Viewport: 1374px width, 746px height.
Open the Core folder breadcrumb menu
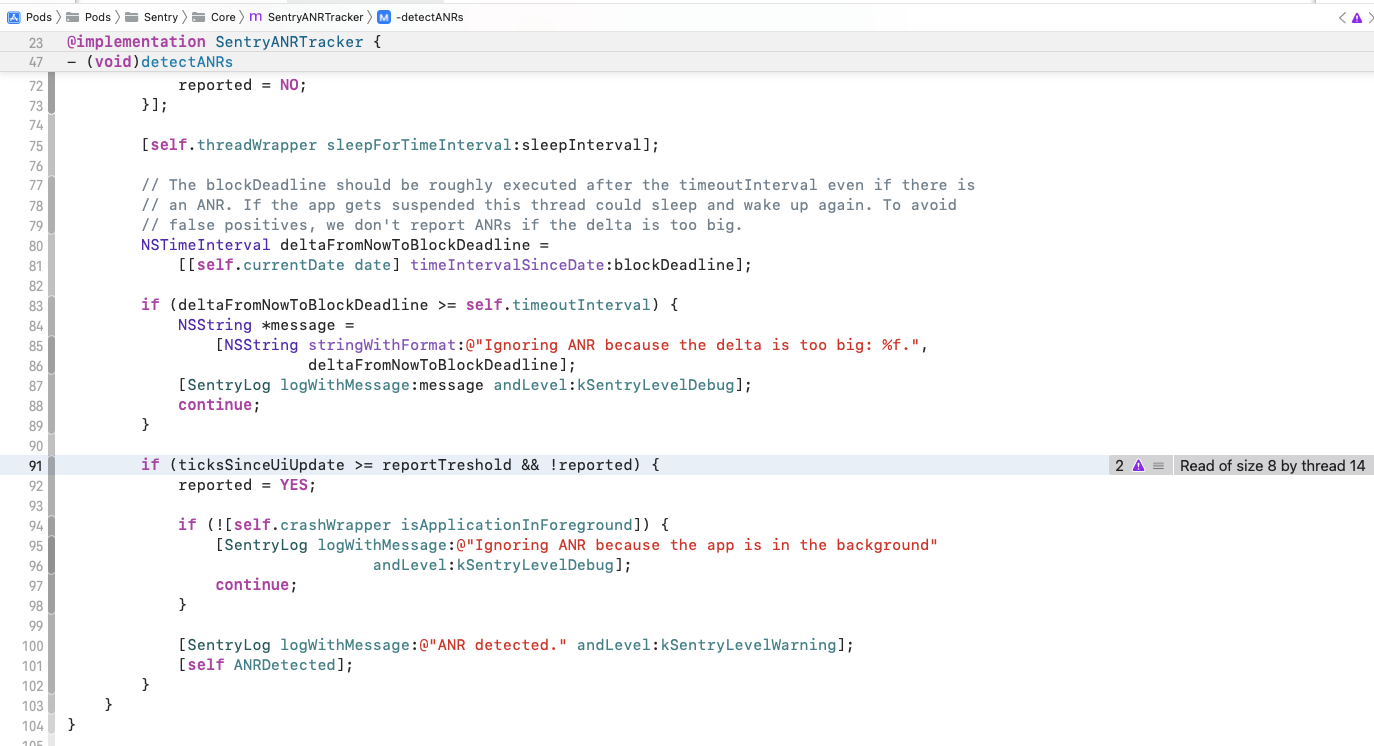215,17
